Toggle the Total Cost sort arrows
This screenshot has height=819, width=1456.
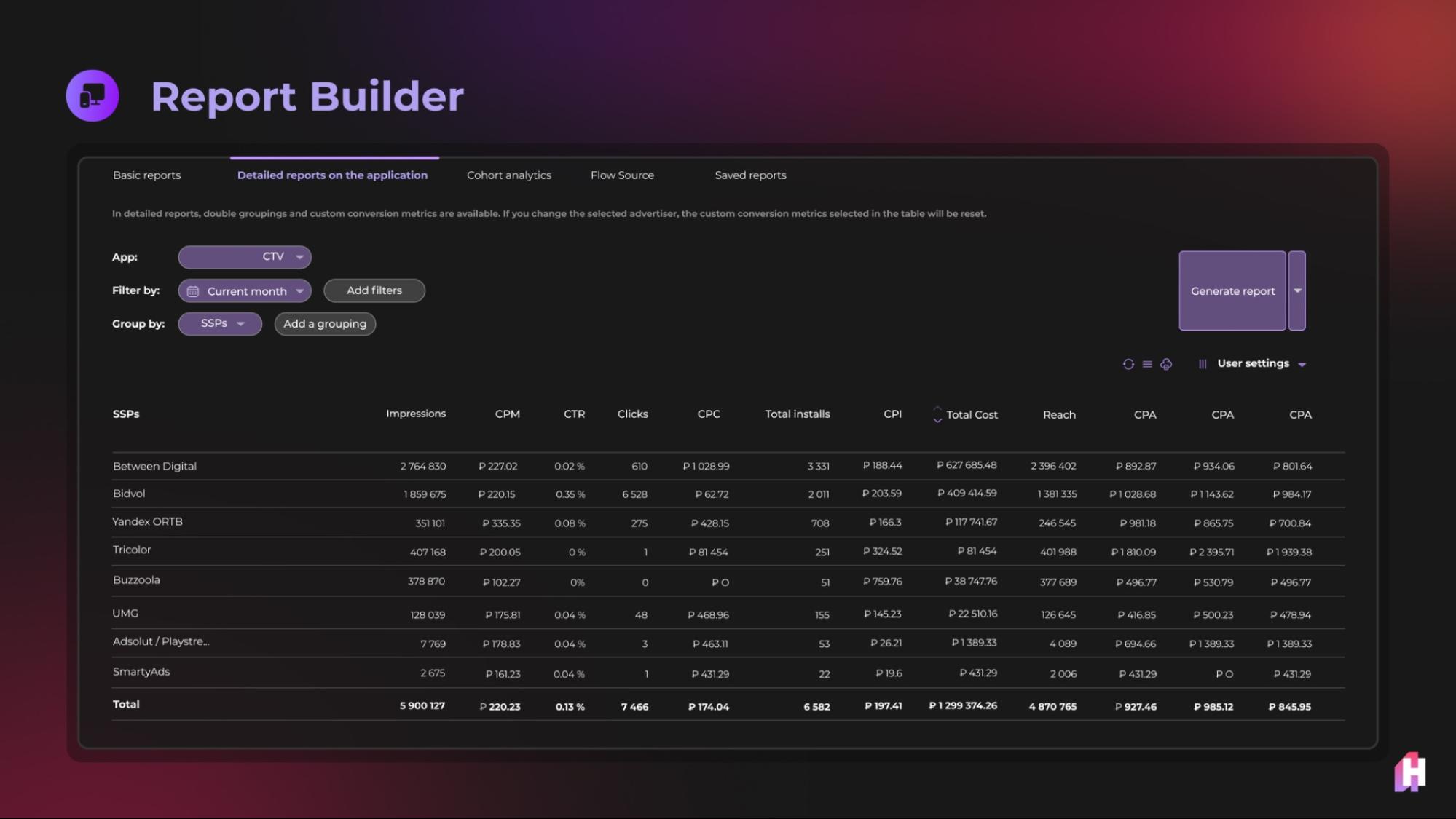(937, 414)
